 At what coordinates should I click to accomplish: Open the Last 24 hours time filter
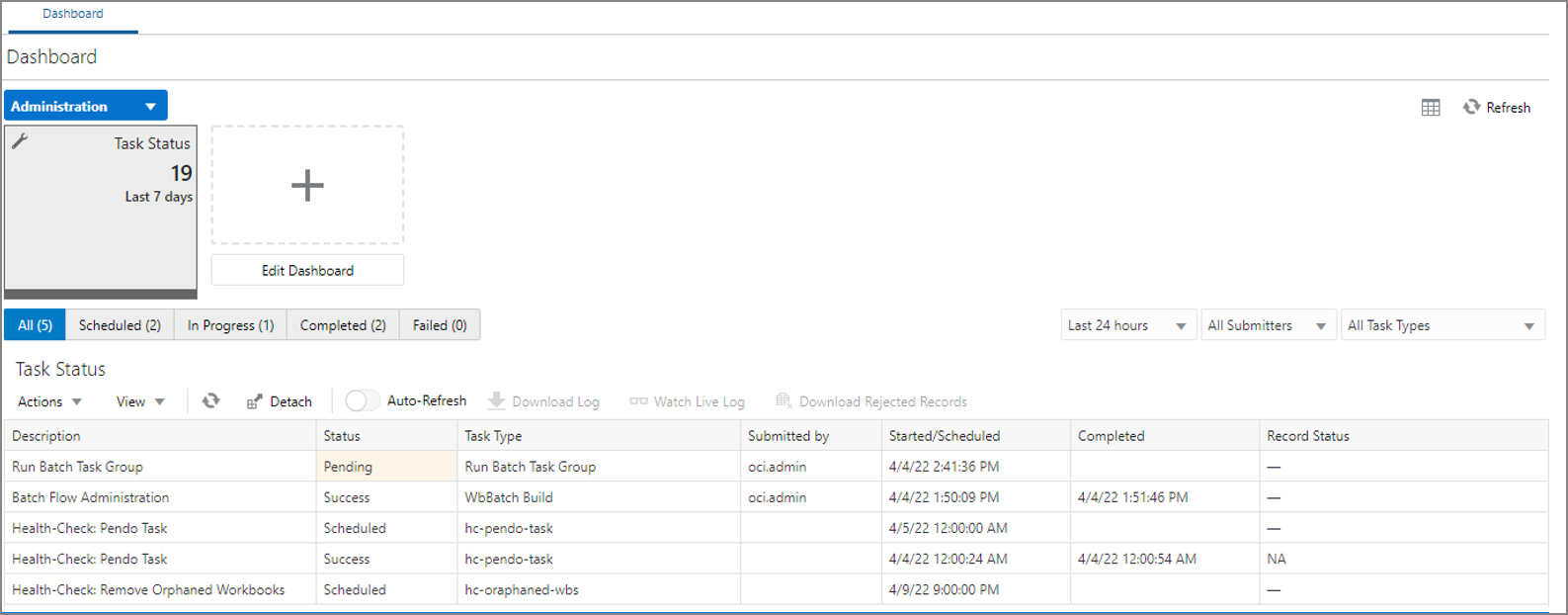tap(1128, 325)
